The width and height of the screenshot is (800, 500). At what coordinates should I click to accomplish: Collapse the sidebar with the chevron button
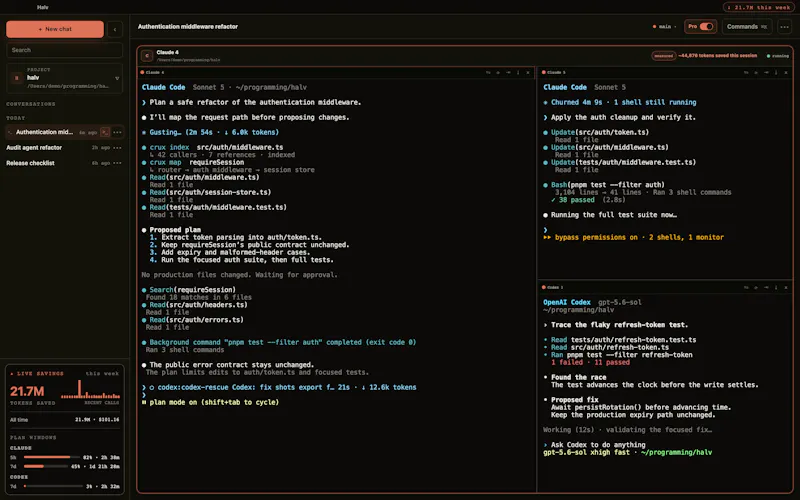tap(115, 29)
